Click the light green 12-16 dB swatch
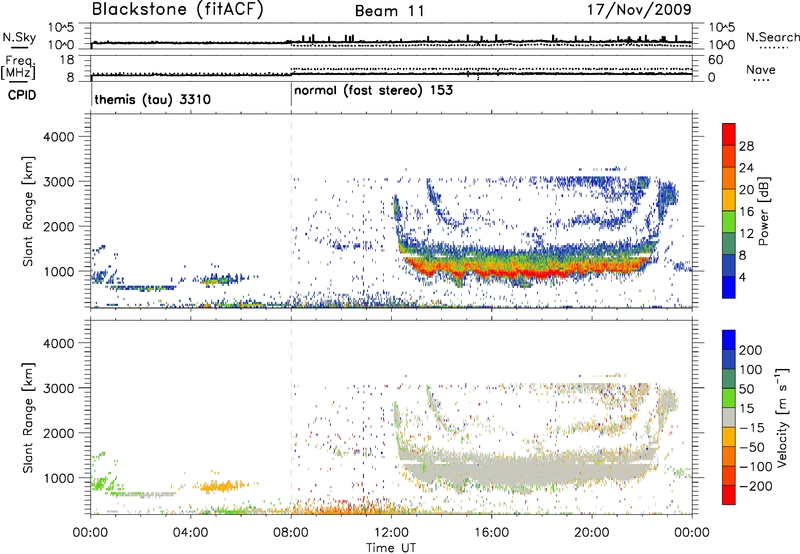Screen dimensions: 800x554 point(729,221)
